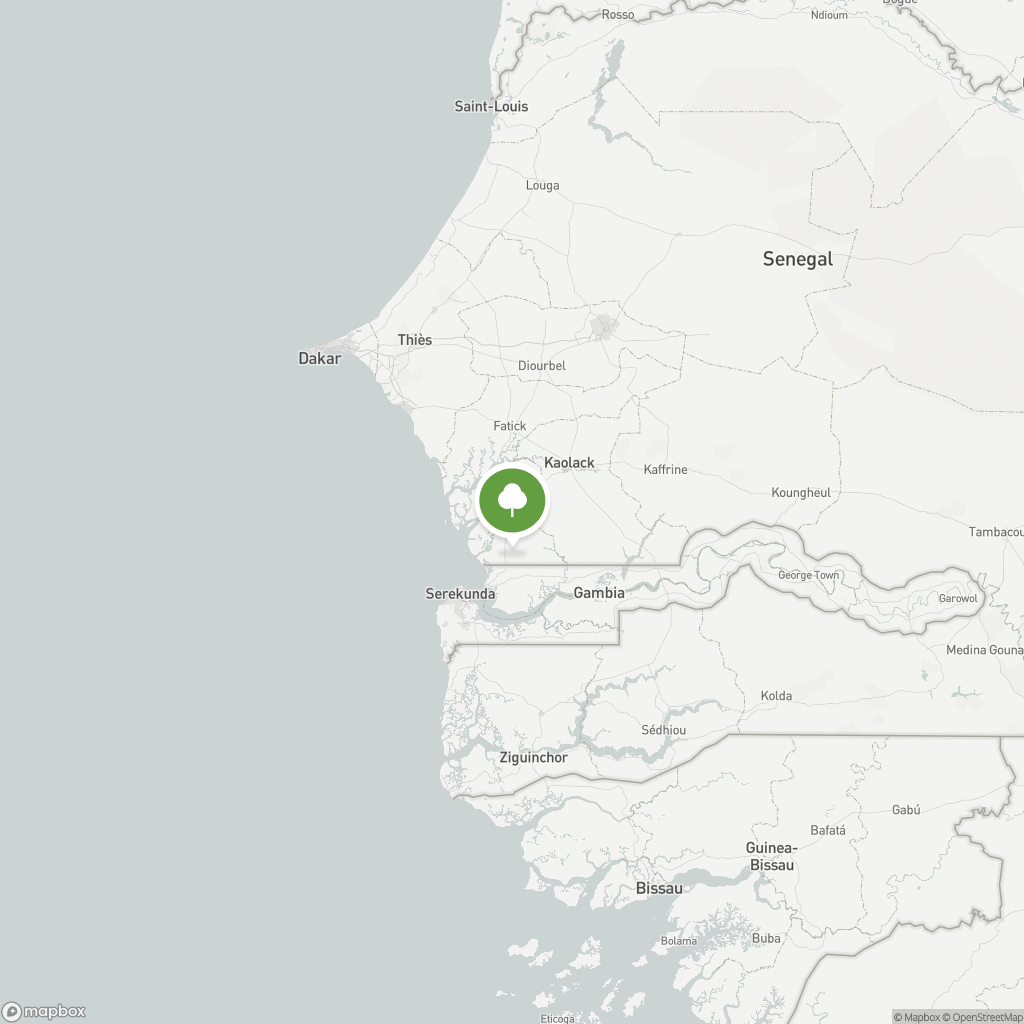Open the © Mapbox attribution link

917,1017
